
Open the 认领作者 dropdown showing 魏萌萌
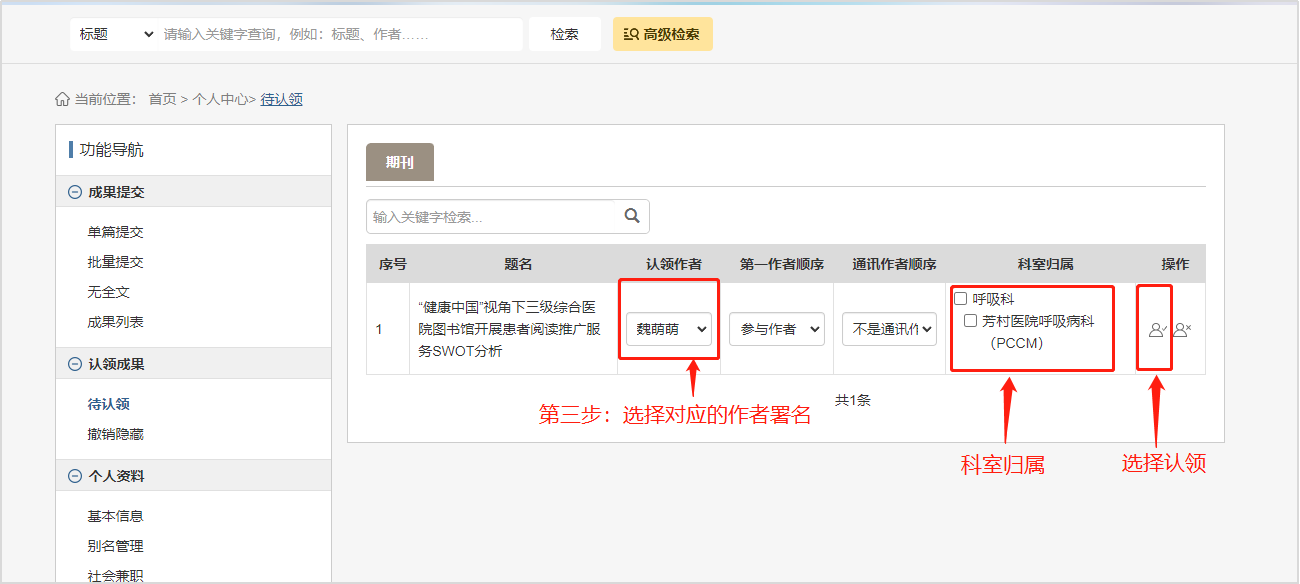(669, 329)
